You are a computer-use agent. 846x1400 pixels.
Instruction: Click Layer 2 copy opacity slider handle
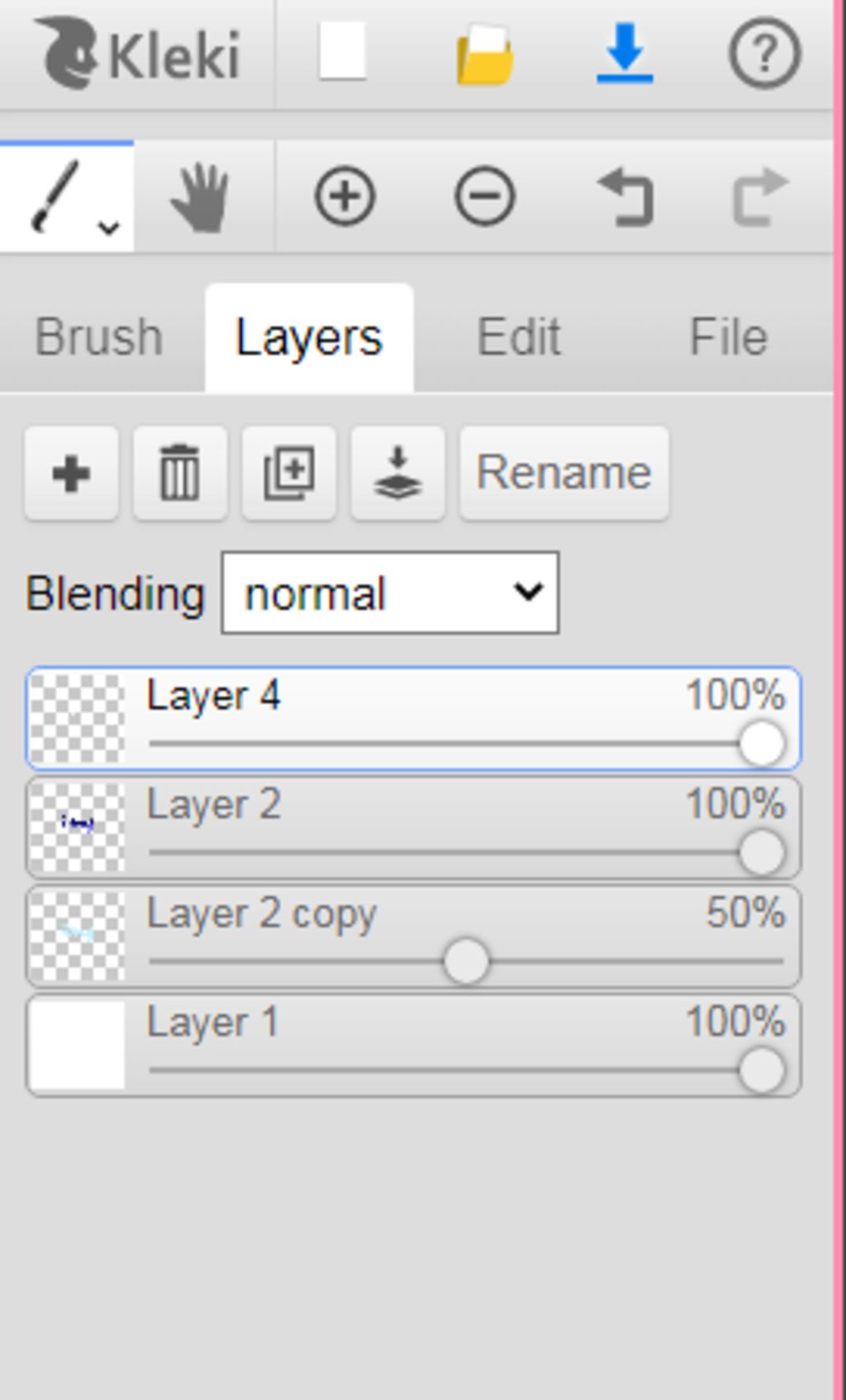coord(466,961)
